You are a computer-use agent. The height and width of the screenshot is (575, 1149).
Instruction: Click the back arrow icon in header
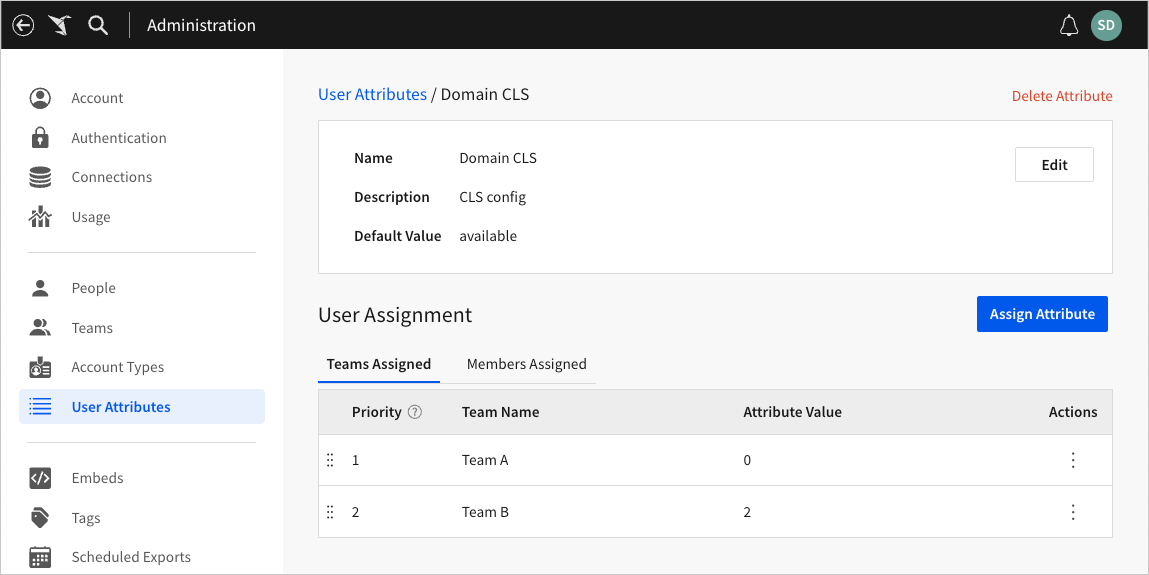(23, 26)
